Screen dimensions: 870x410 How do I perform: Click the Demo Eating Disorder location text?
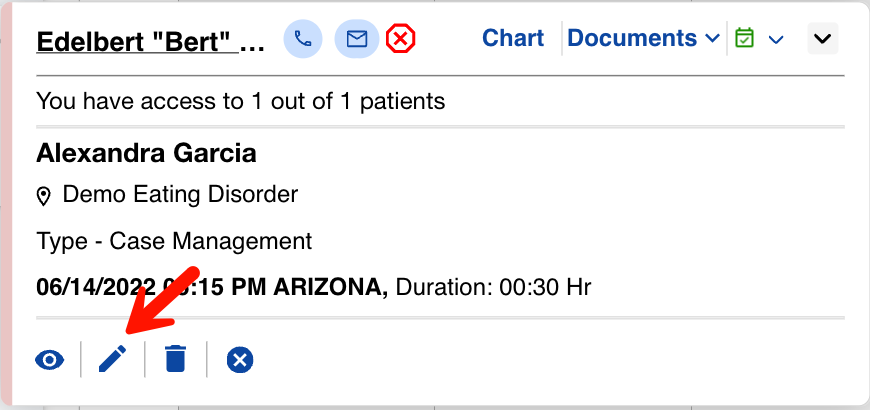point(180,194)
